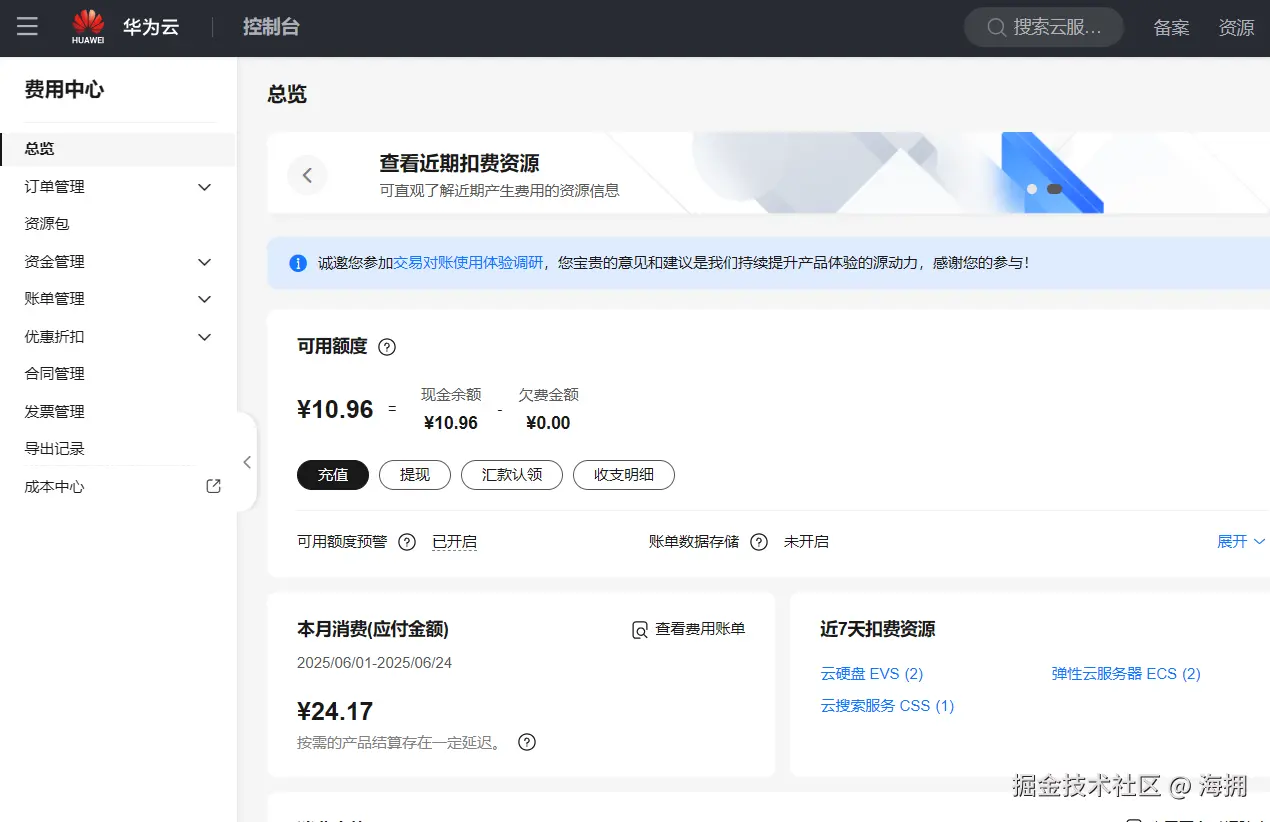This screenshot has width=1270, height=822.
Task: Collapse the sidebar with the left chevron handle
Action: [247, 462]
